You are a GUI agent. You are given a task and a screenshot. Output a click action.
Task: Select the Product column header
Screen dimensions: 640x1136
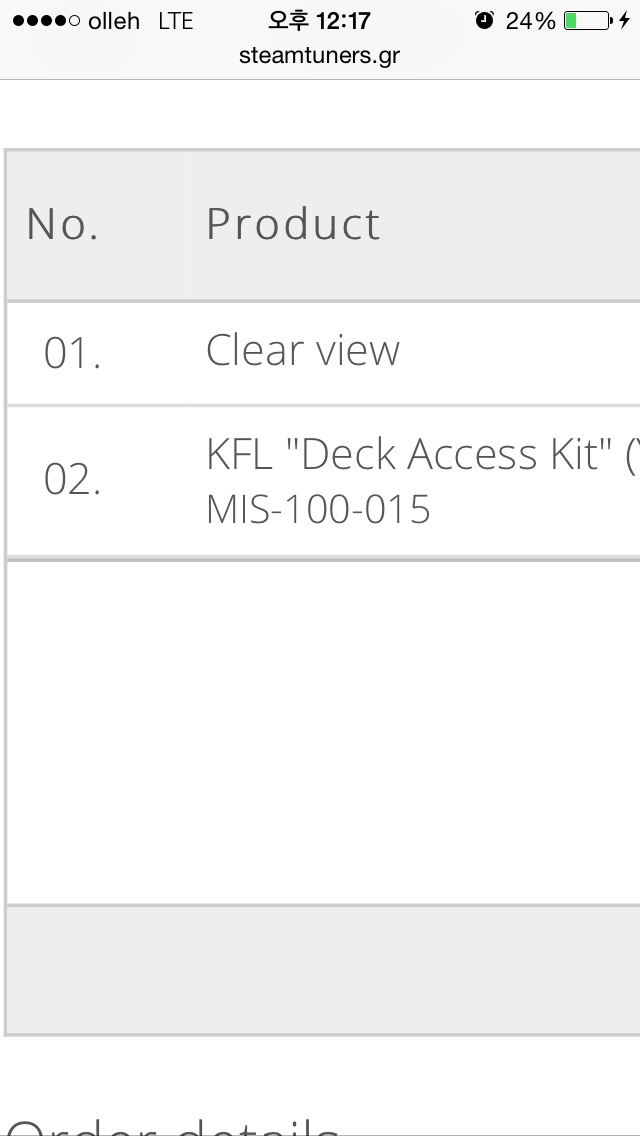293,223
